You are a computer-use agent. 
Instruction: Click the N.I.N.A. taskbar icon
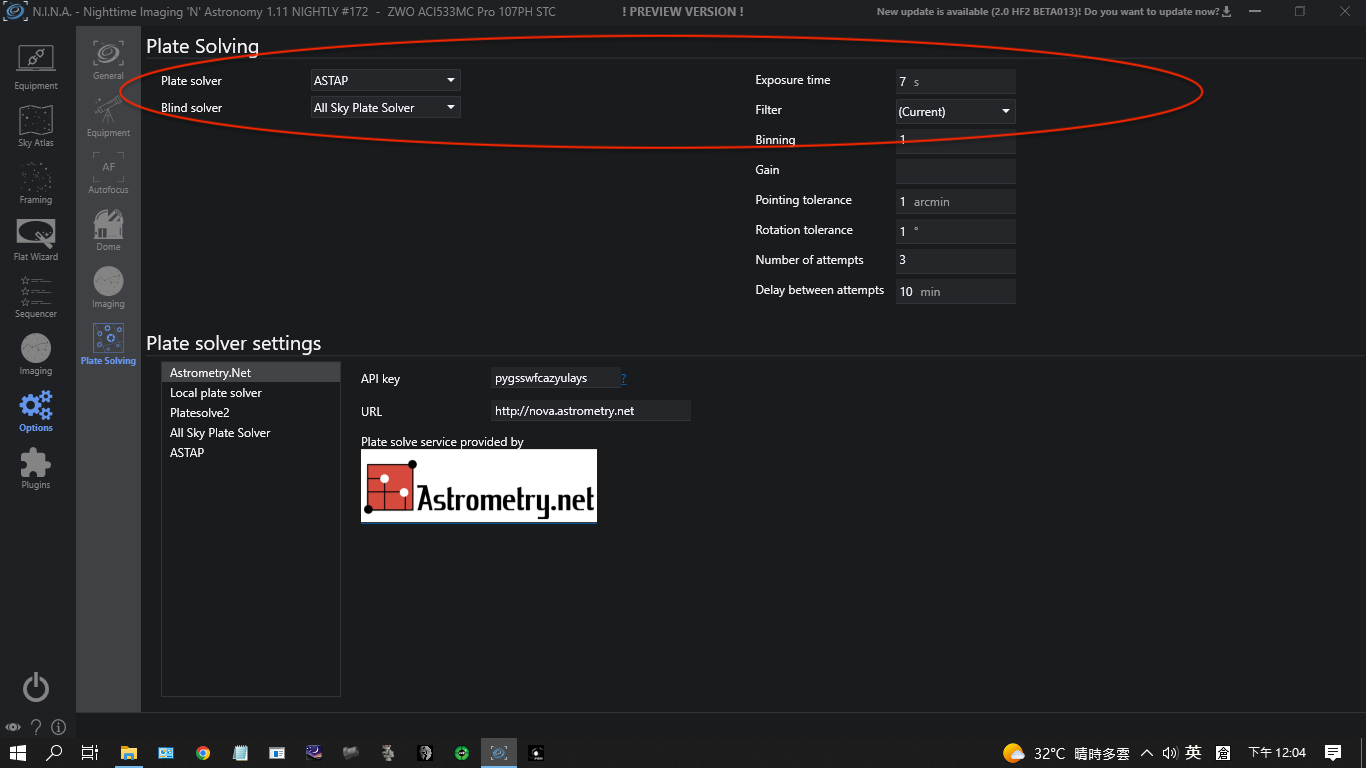[499, 752]
